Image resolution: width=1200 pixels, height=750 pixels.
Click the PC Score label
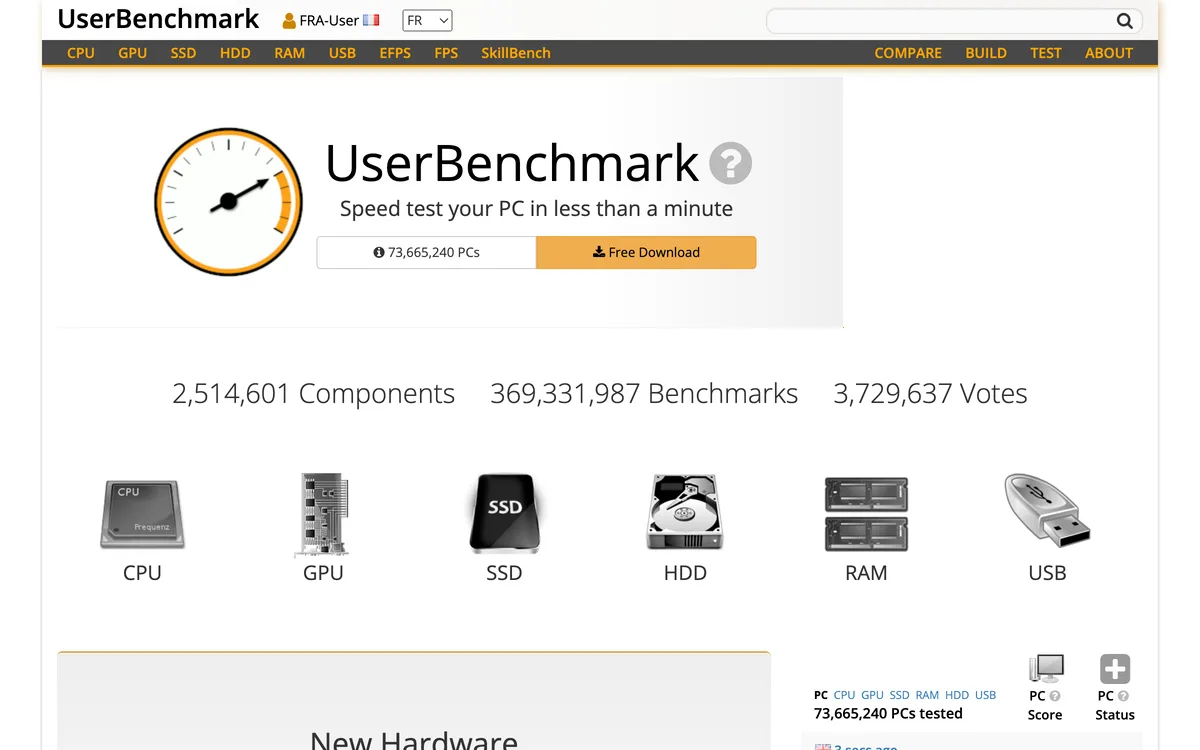(x=1045, y=705)
